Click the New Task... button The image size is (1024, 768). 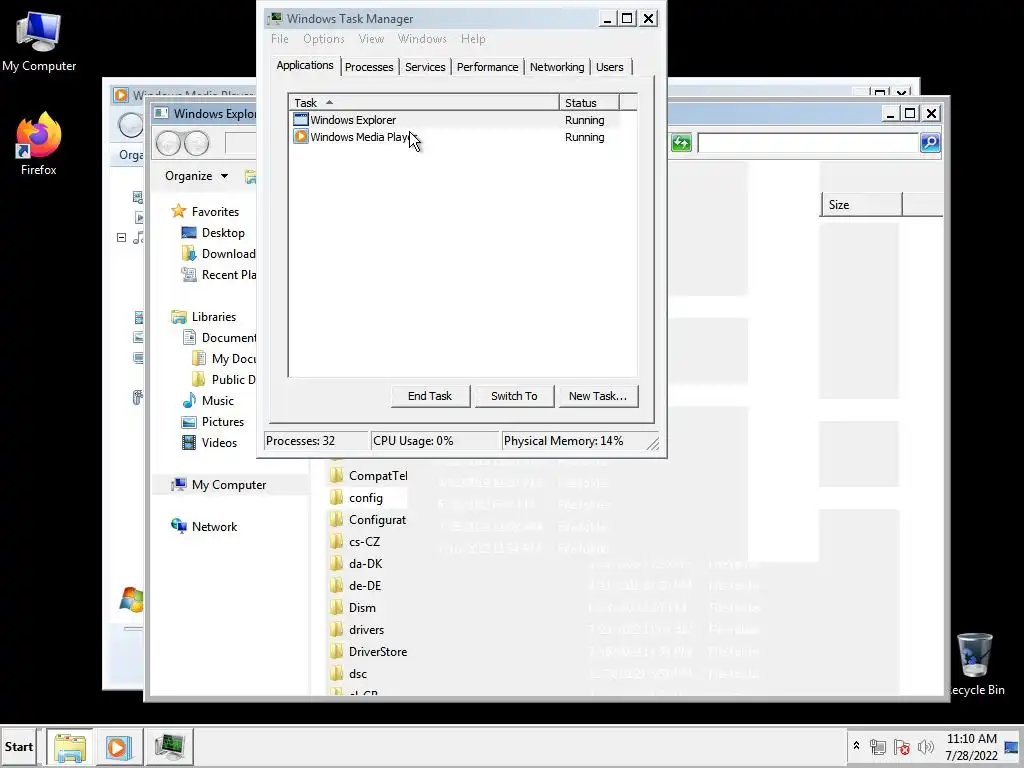coord(598,396)
